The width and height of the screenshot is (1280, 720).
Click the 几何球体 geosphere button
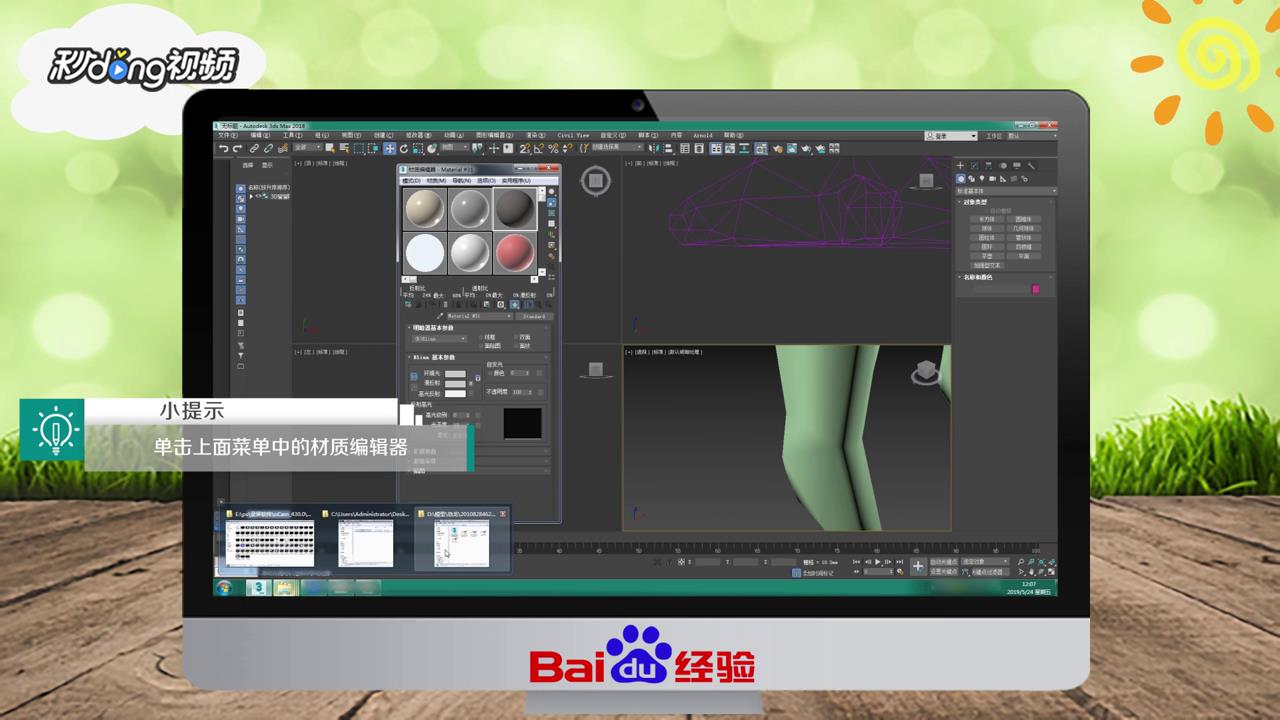pyautogui.click(x=1024, y=228)
